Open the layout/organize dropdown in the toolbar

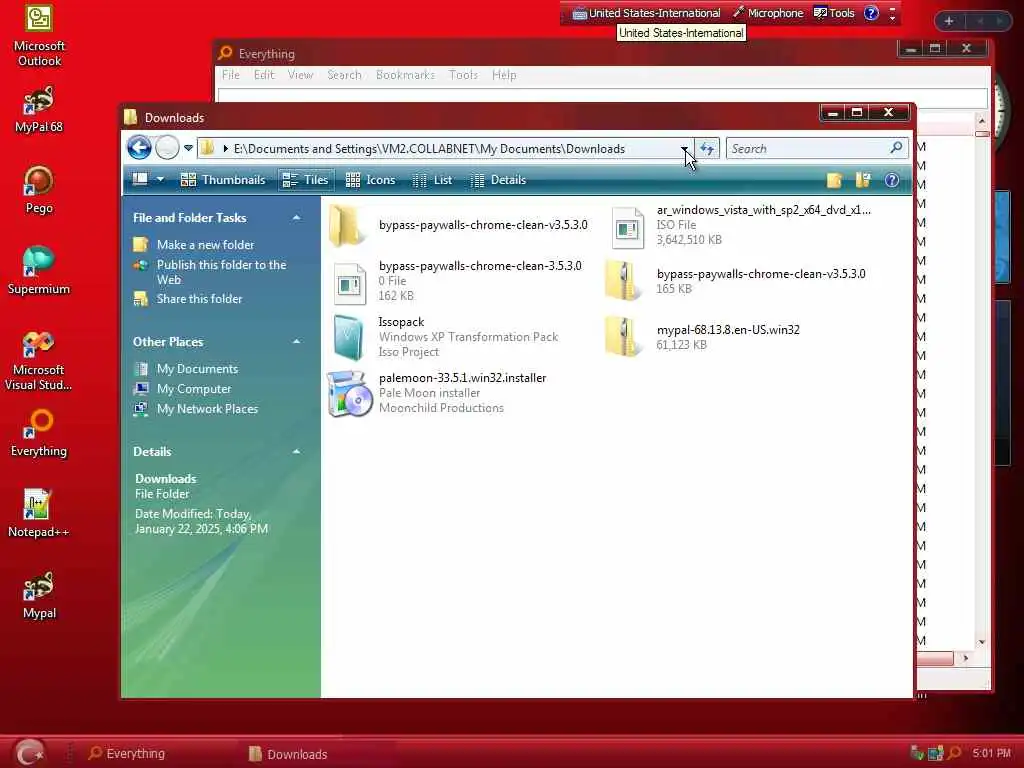(x=148, y=180)
